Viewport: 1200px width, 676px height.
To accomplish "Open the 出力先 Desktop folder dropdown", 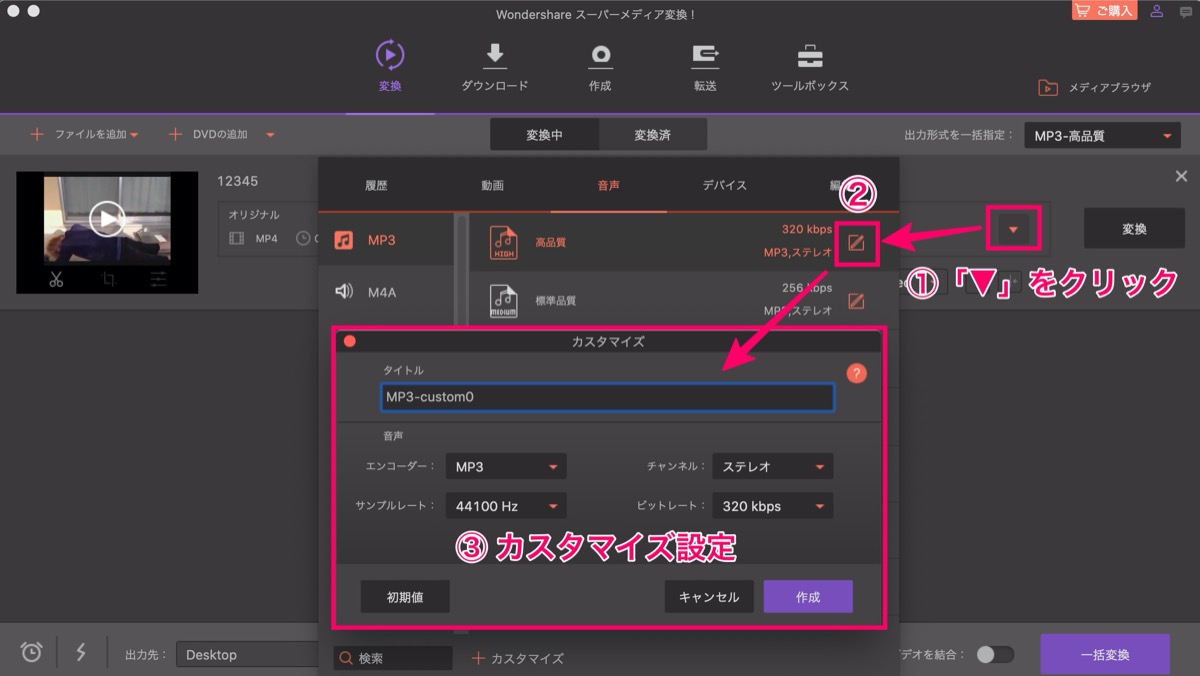I will click(x=250, y=655).
